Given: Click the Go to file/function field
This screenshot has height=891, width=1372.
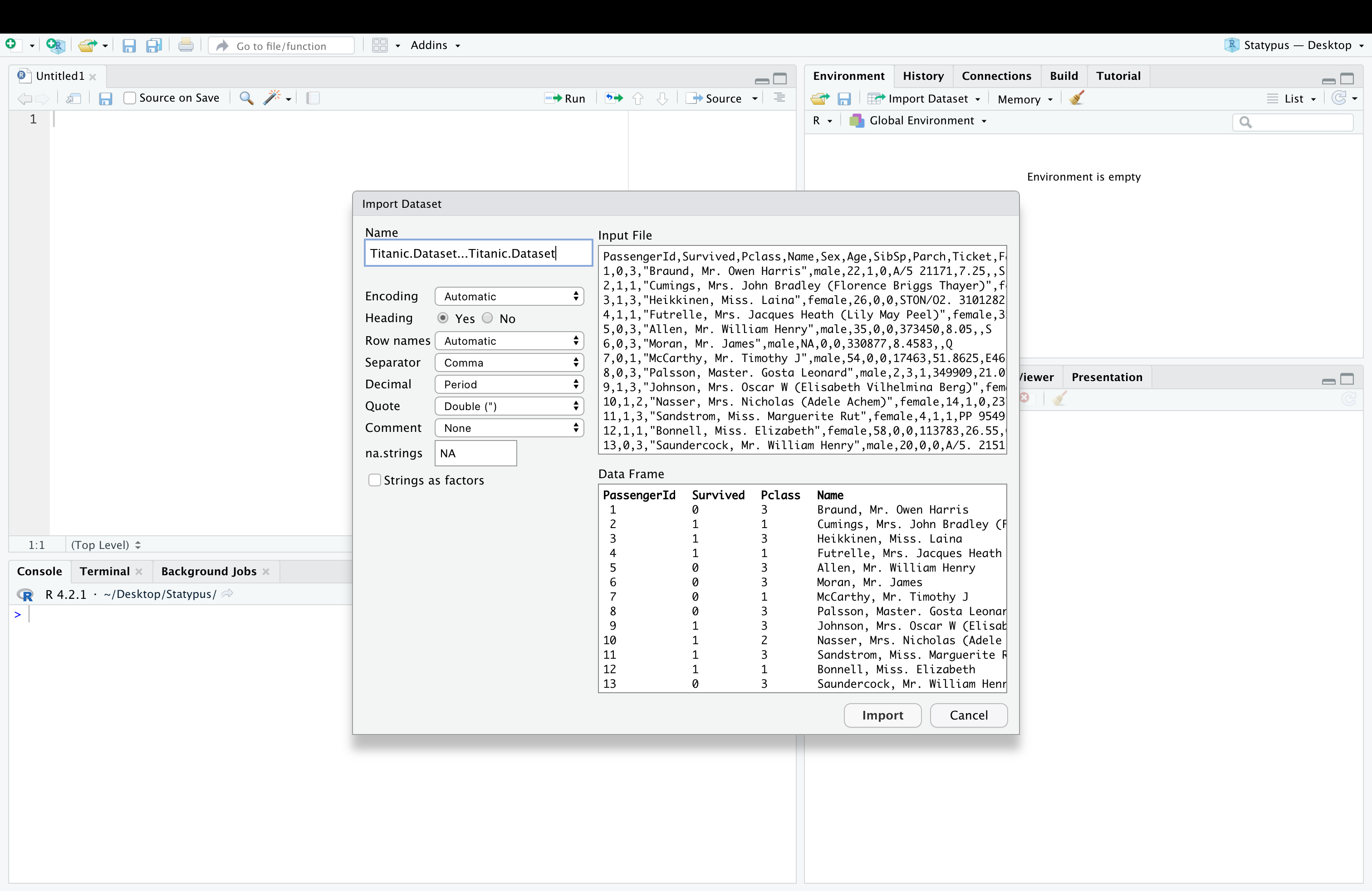Looking at the screenshot, I should pyautogui.click(x=282, y=45).
